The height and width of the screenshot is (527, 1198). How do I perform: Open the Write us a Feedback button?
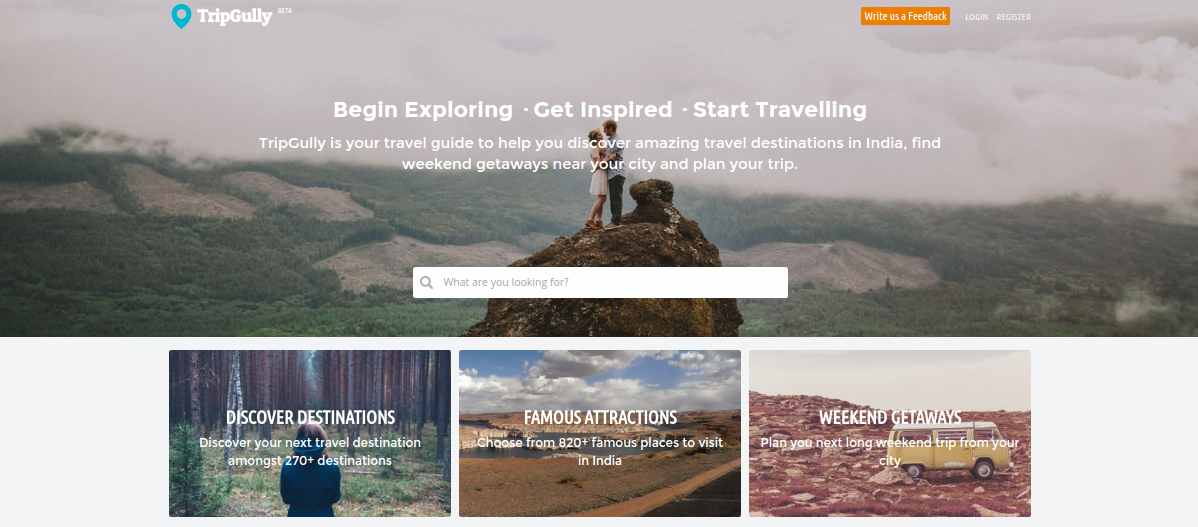click(905, 16)
